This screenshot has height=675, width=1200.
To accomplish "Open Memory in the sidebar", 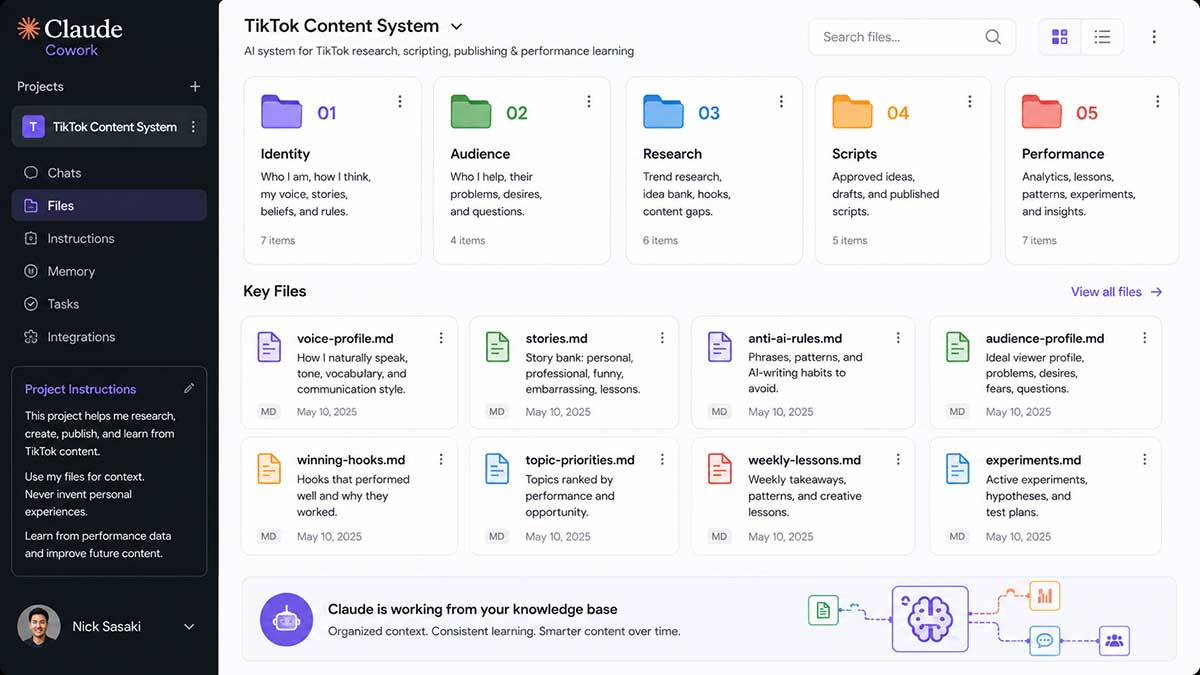I will (x=109, y=271).
